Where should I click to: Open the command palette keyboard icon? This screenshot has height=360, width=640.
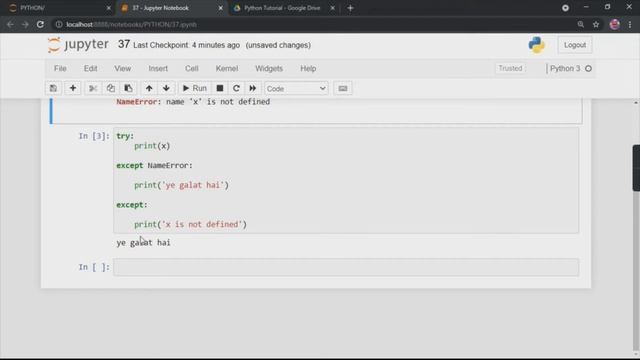pos(342,88)
